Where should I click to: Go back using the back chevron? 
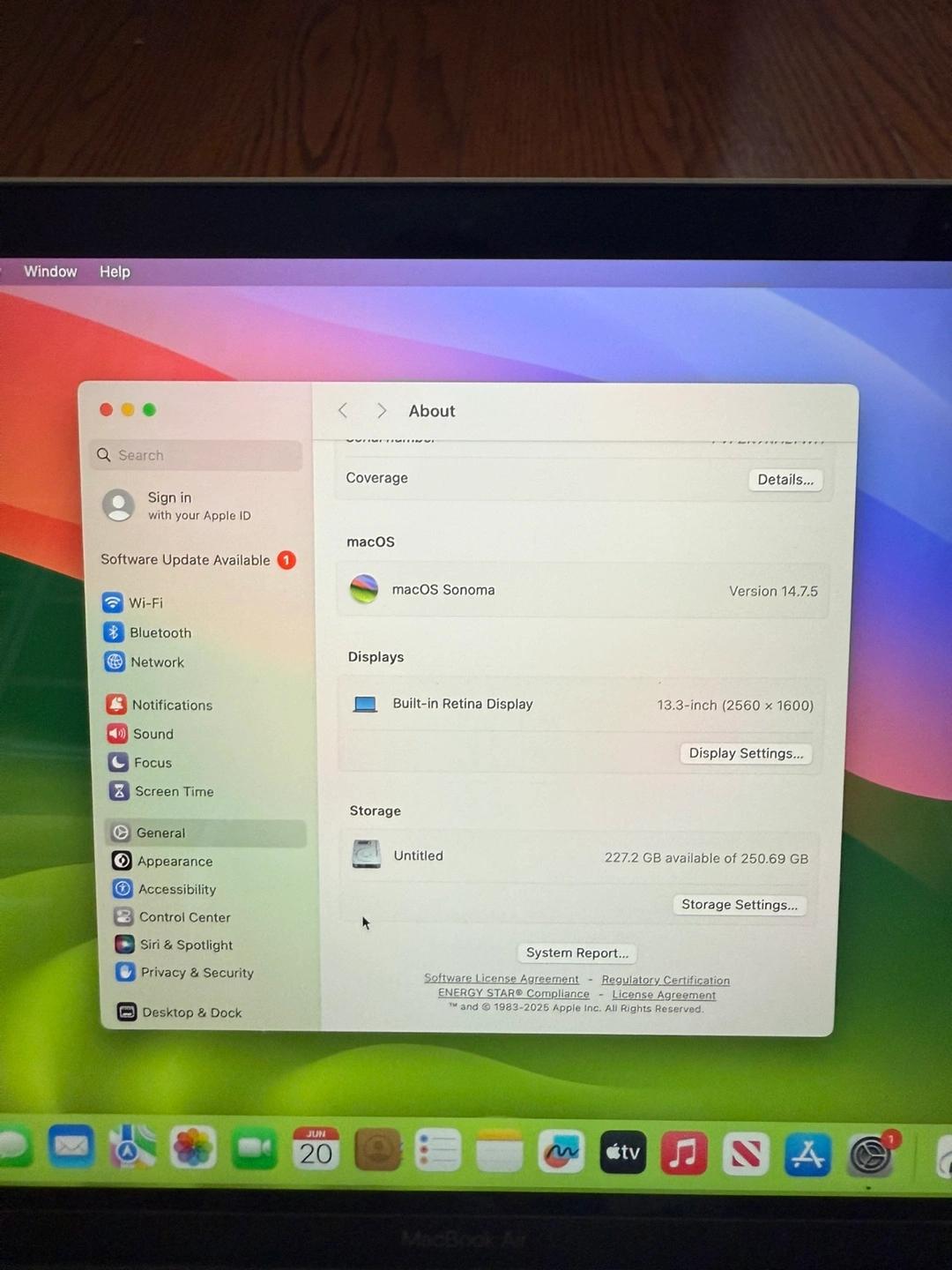coord(343,411)
